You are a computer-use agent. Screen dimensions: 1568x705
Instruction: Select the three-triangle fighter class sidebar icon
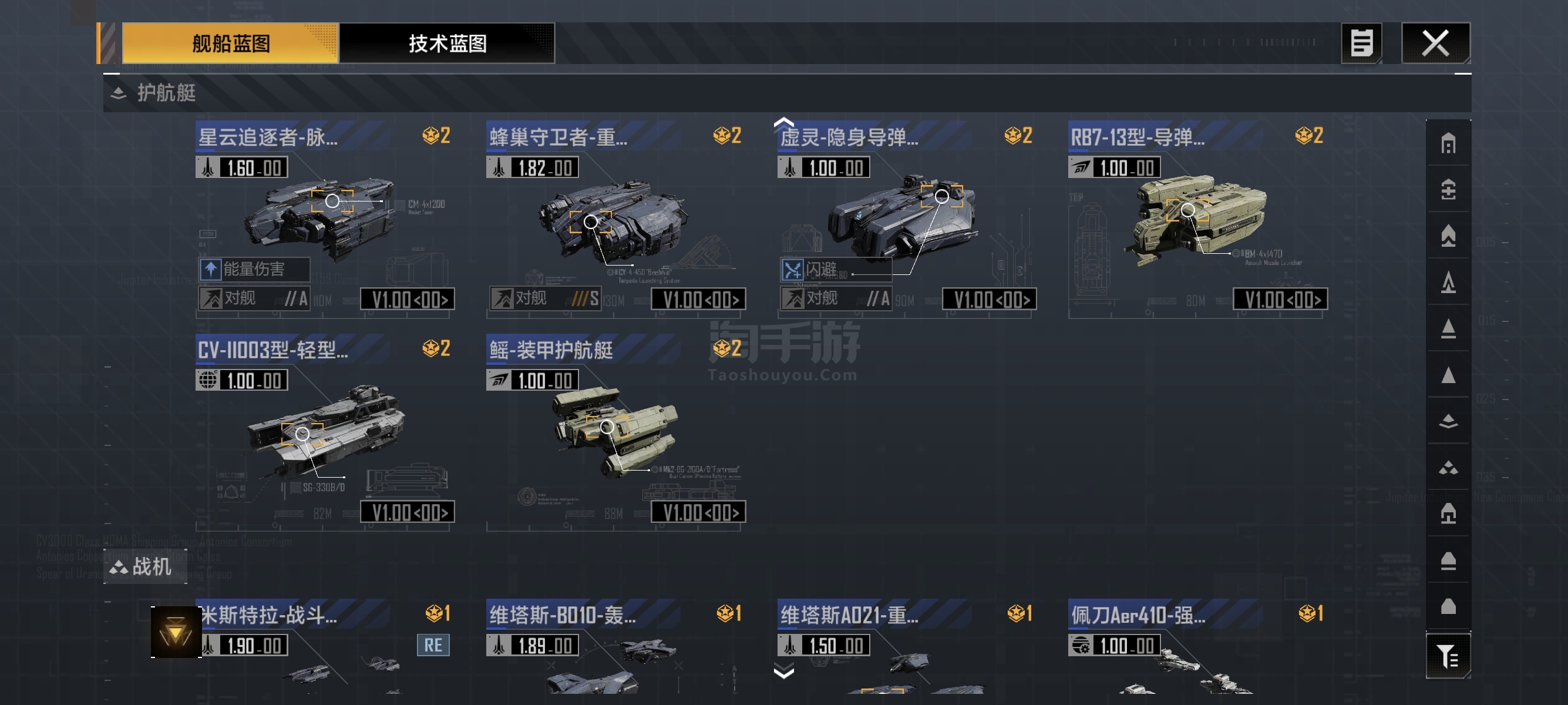[1448, 468]
